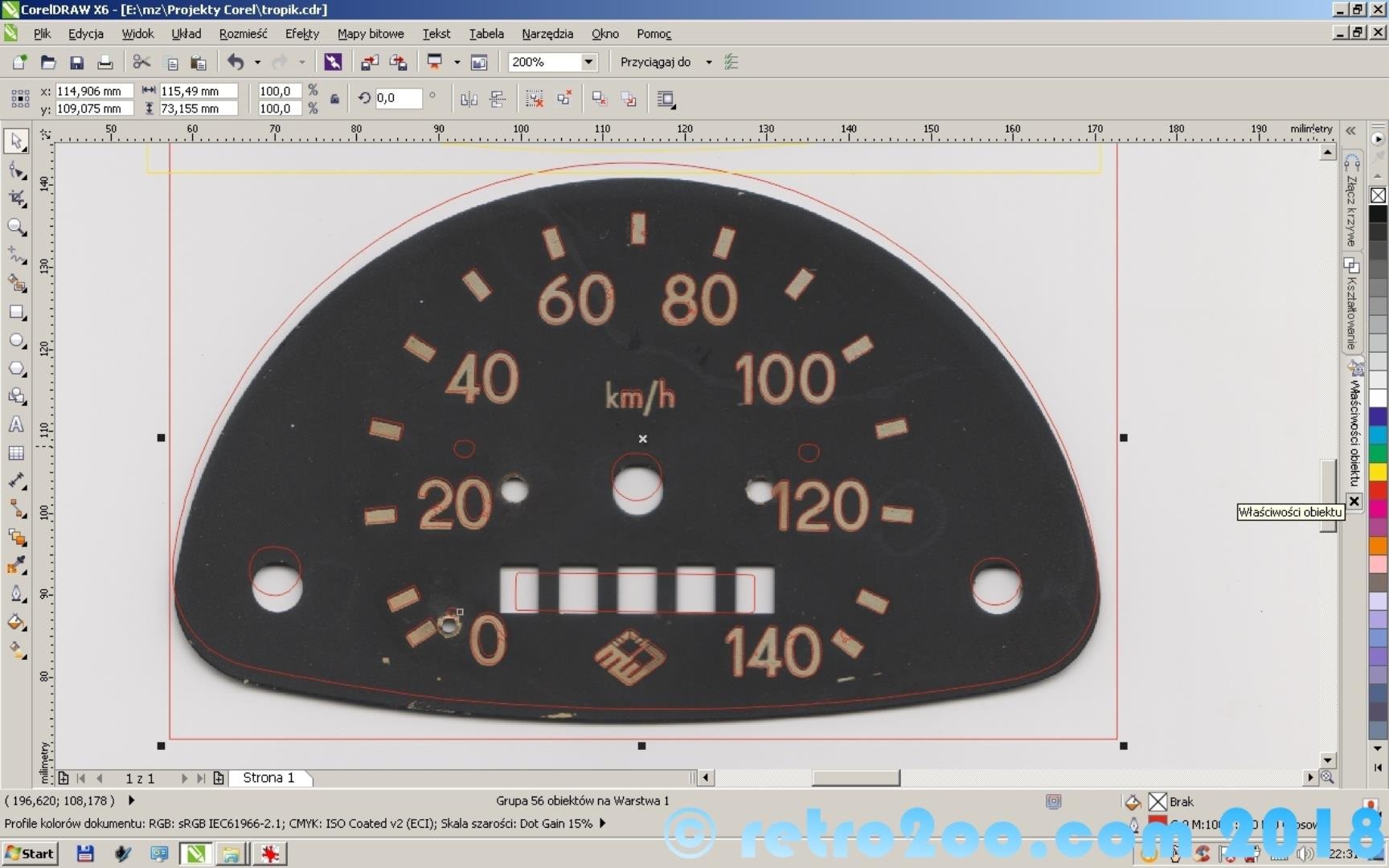Click the Mirror horizontally icon

click(469, 99)
